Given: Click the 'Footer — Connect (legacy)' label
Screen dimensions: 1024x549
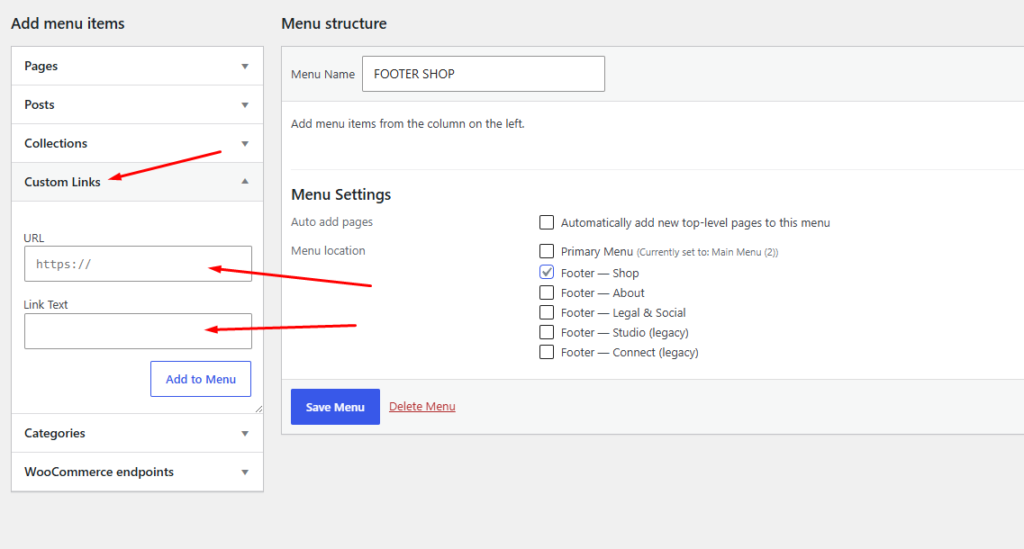Looking at the screenshot, I should click(630, 353).
